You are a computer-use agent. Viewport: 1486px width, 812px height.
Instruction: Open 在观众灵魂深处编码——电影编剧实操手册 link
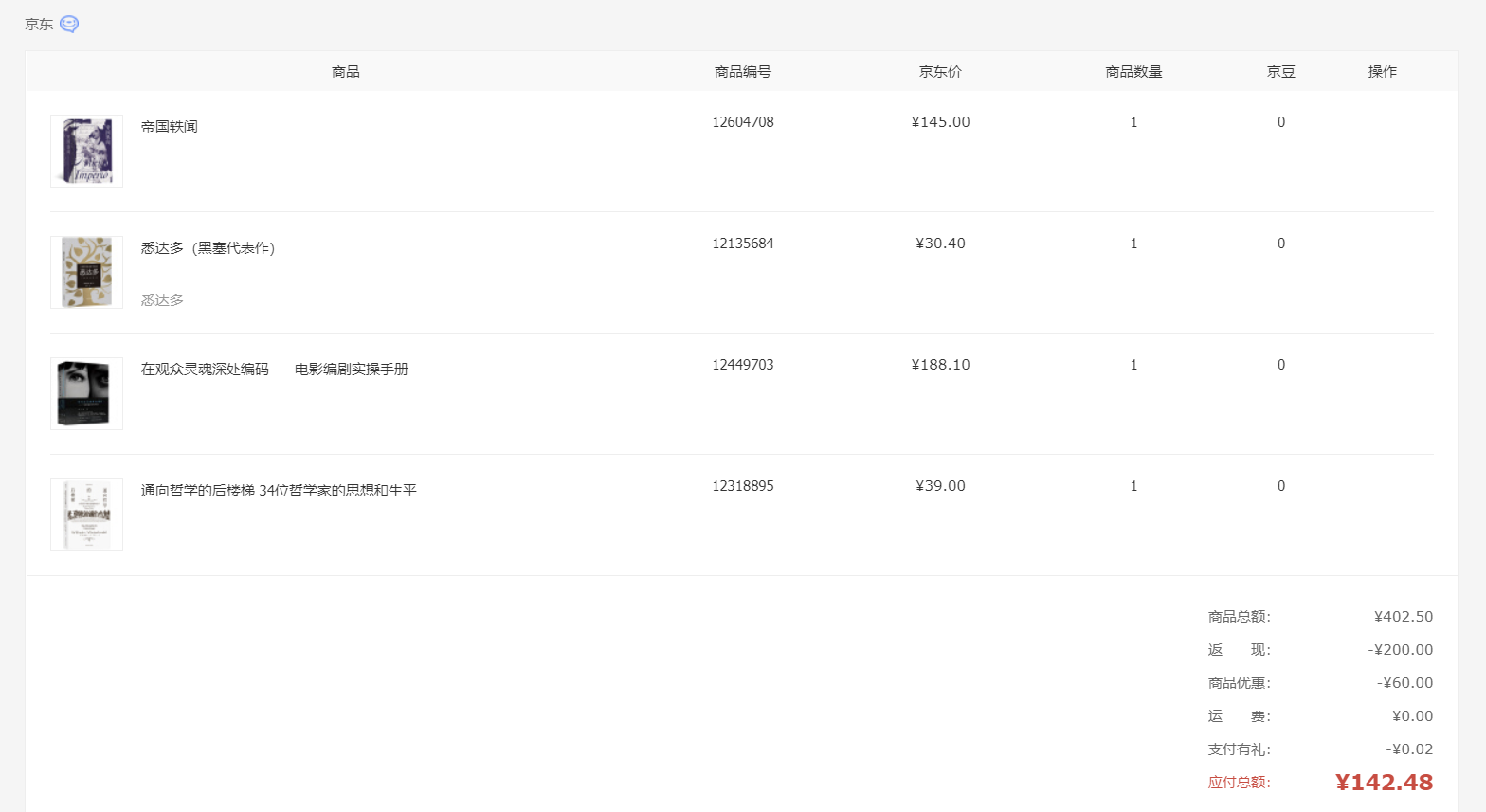(x=275, y=369)
